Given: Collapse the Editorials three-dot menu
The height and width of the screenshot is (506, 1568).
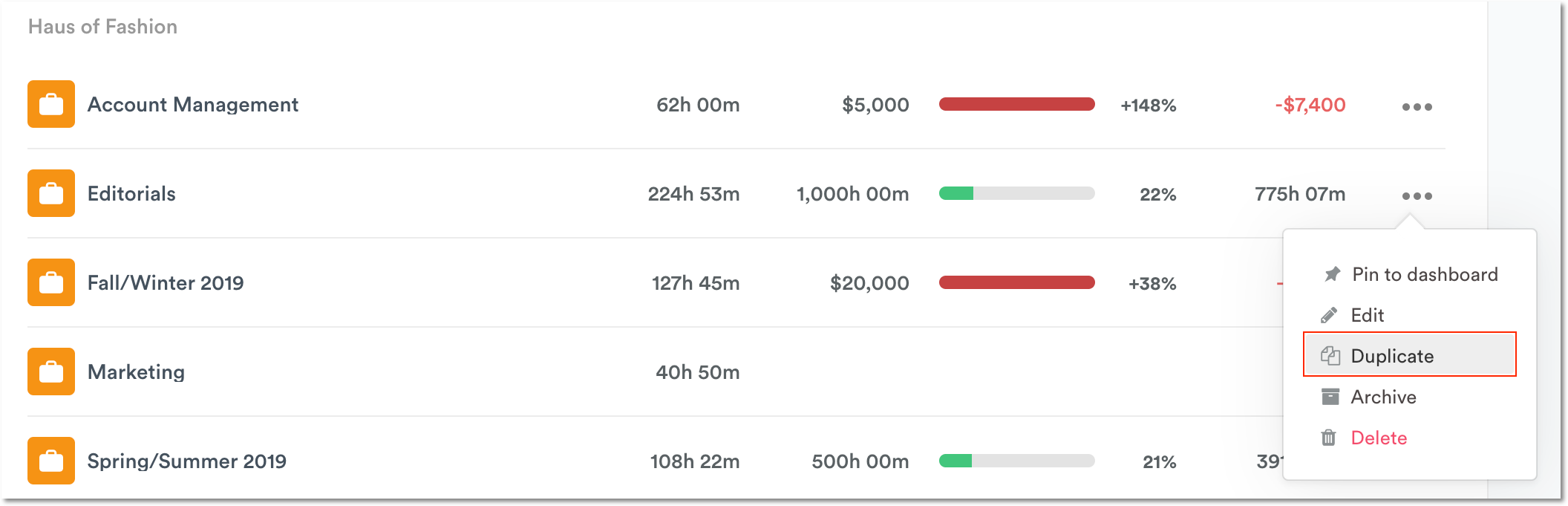Looking at the screenshot, I should pos(1417,196).
